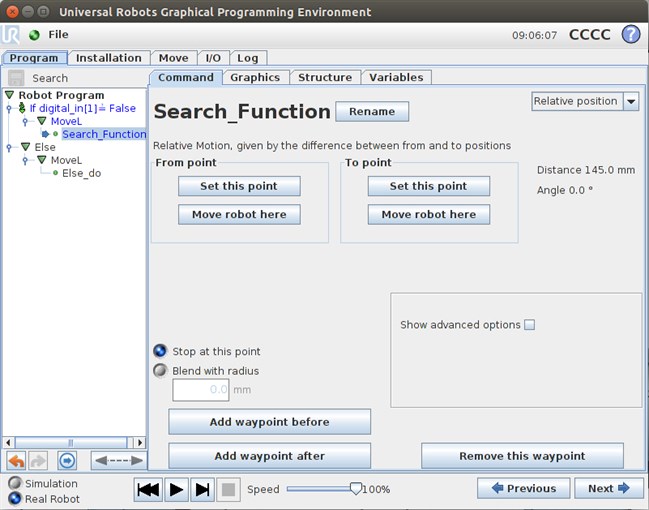Select the Else_do waypoint in tree
The width and height of the screenshot is (649, 510).
point(82,173)
